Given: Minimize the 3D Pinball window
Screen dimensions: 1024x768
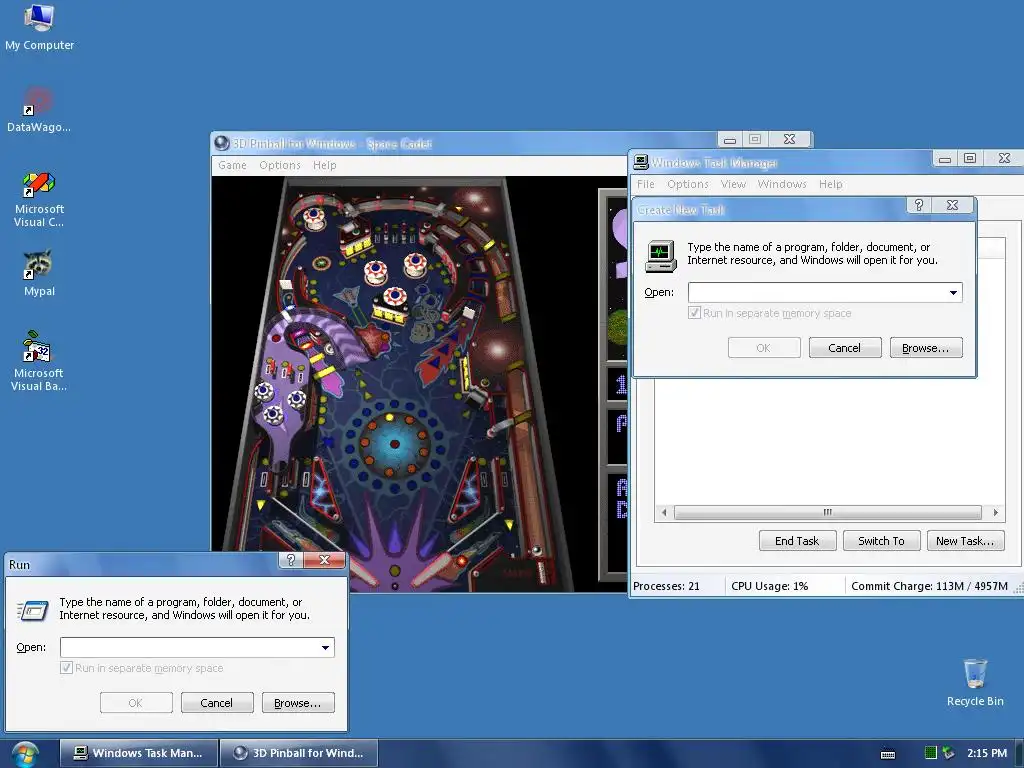Looking at the screenshot, I should [x=730, y=139].
